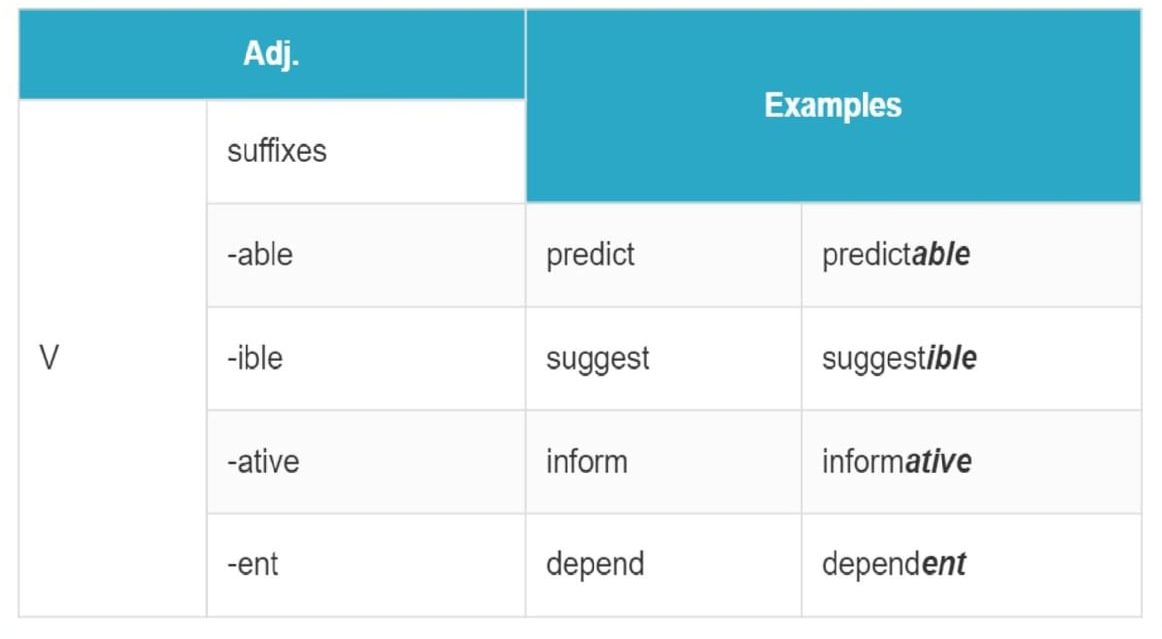Select the suffixes subheader cell

click(366, 151)
